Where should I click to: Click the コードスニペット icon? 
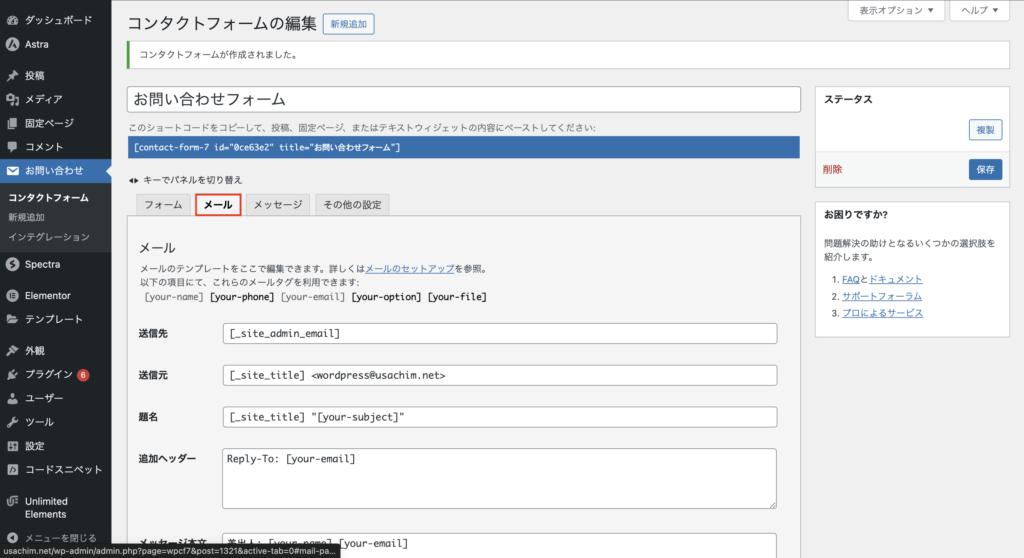tap(12, 470)
